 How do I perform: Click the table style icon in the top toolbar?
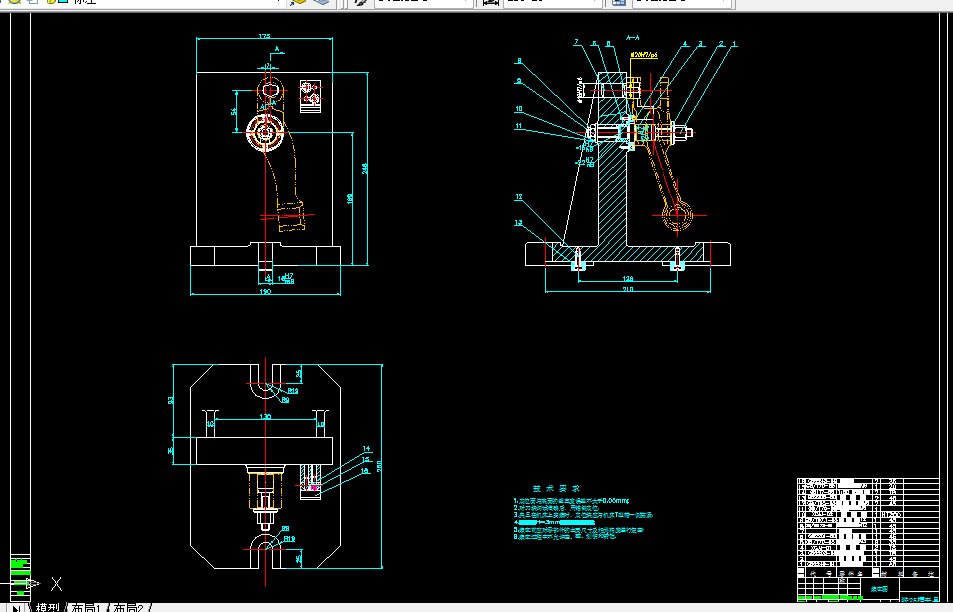pos(619,2)
